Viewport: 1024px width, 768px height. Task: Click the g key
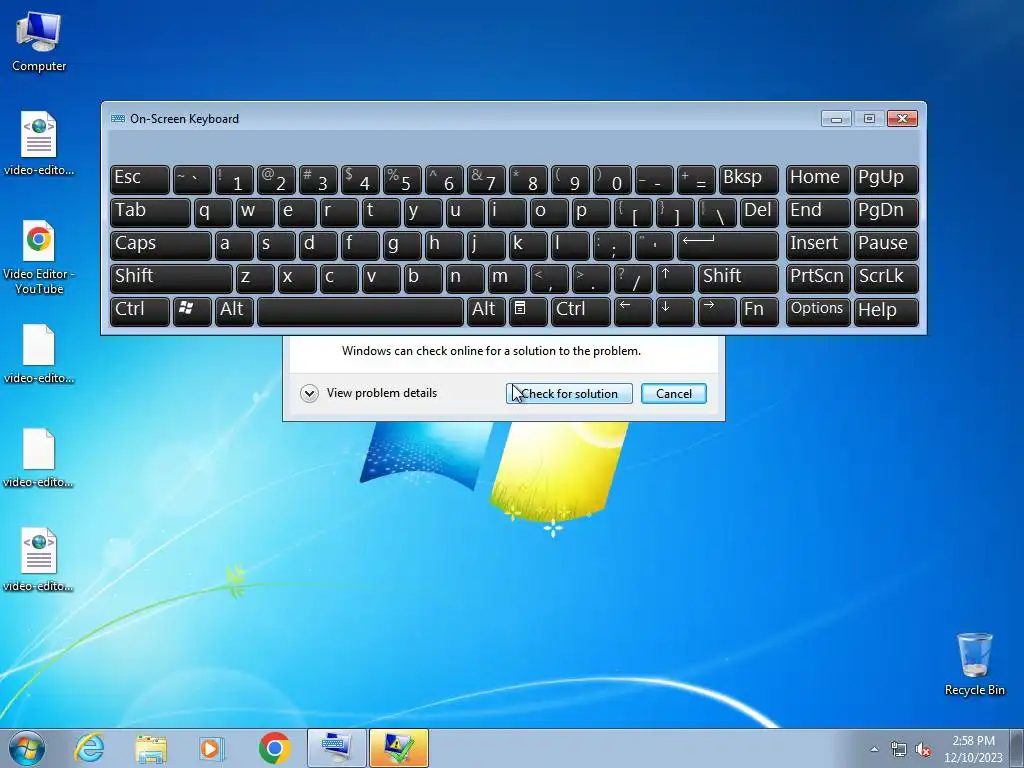402,245
